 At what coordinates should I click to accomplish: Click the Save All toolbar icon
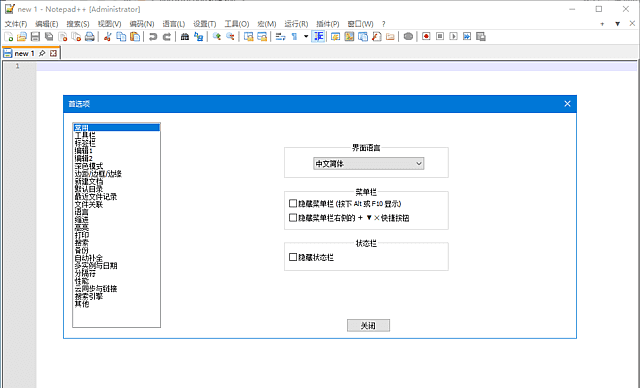click(49, 37)
